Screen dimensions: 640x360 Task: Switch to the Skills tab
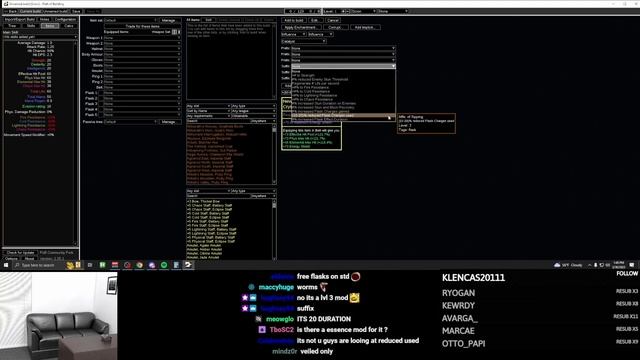click(31, 26)
